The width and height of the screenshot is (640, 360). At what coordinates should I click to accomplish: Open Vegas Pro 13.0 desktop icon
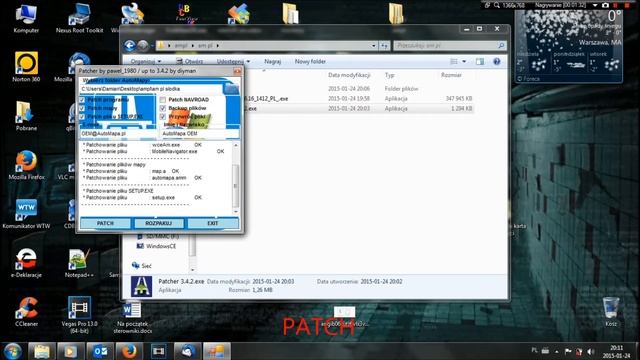80,314
